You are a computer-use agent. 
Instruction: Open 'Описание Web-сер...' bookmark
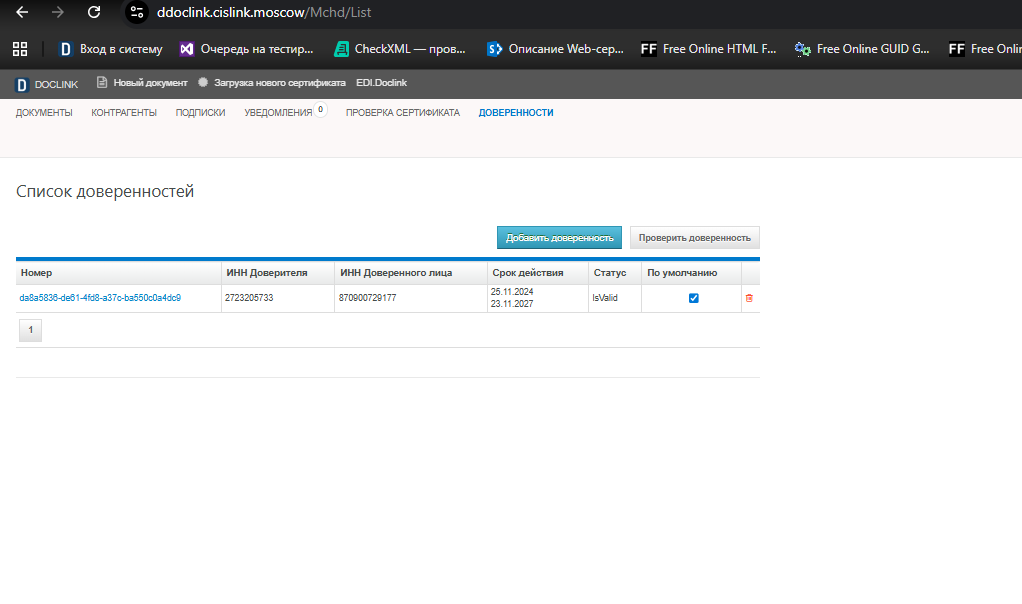(555, 49)
